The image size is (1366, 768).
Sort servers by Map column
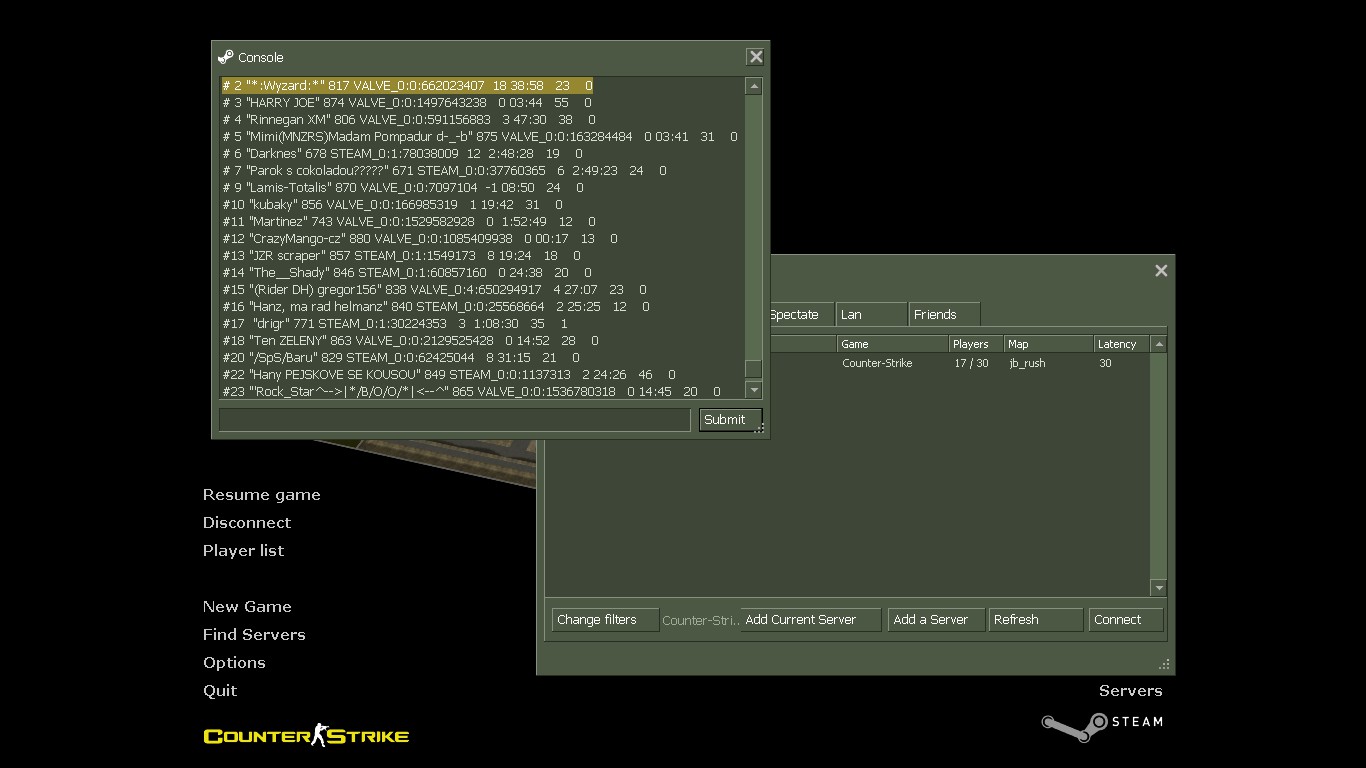pos(1049,344)
